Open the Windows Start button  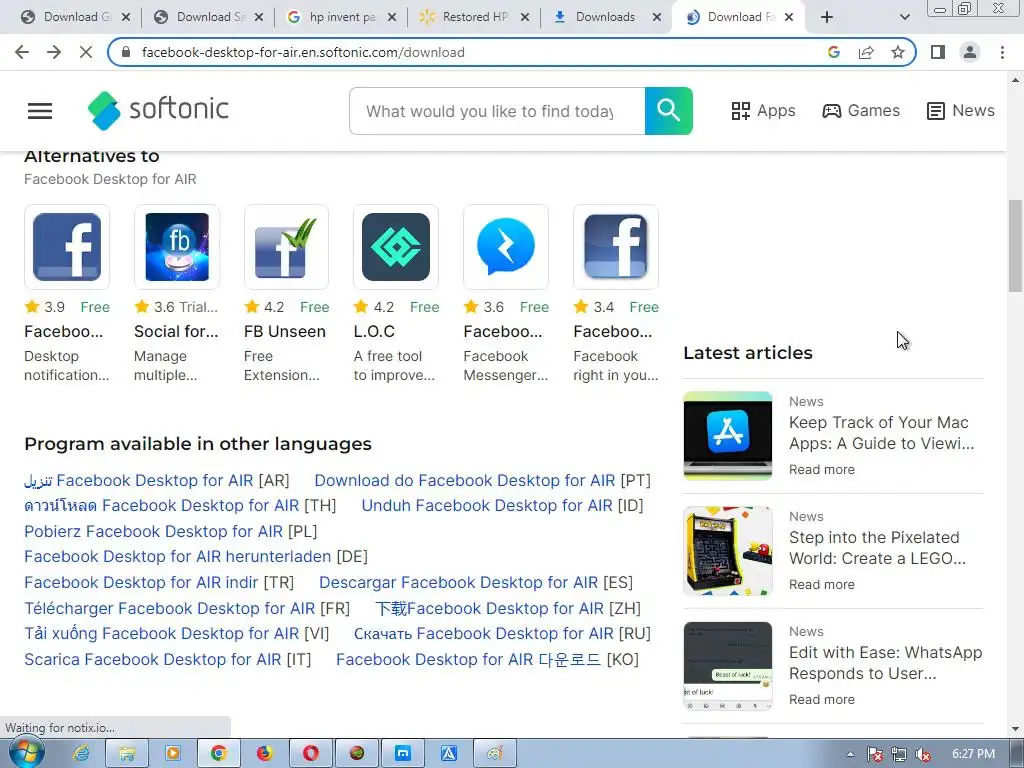(x=26, y=754)
